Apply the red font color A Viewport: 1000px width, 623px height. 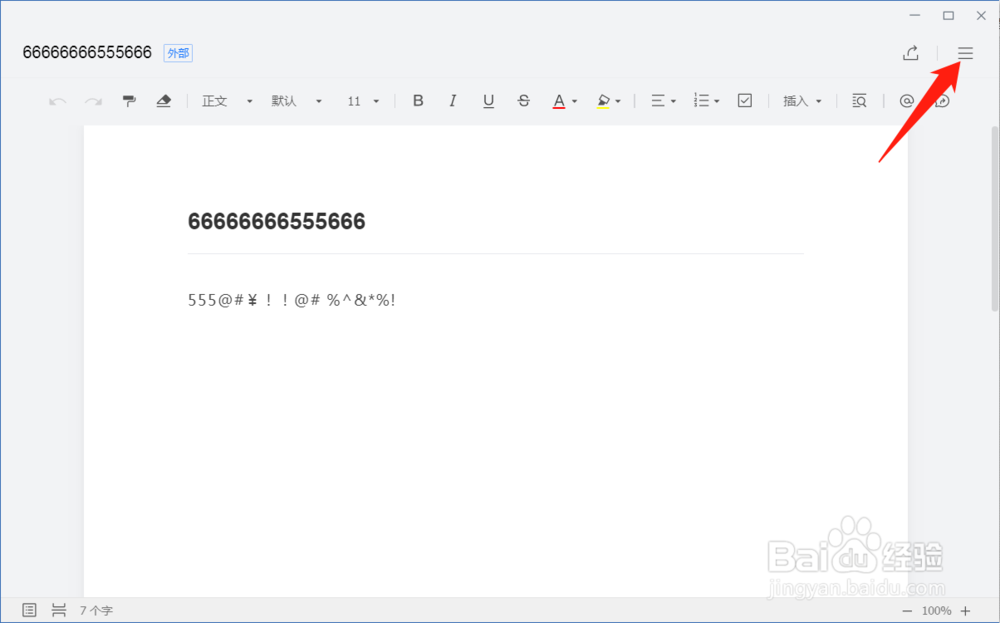559,101
